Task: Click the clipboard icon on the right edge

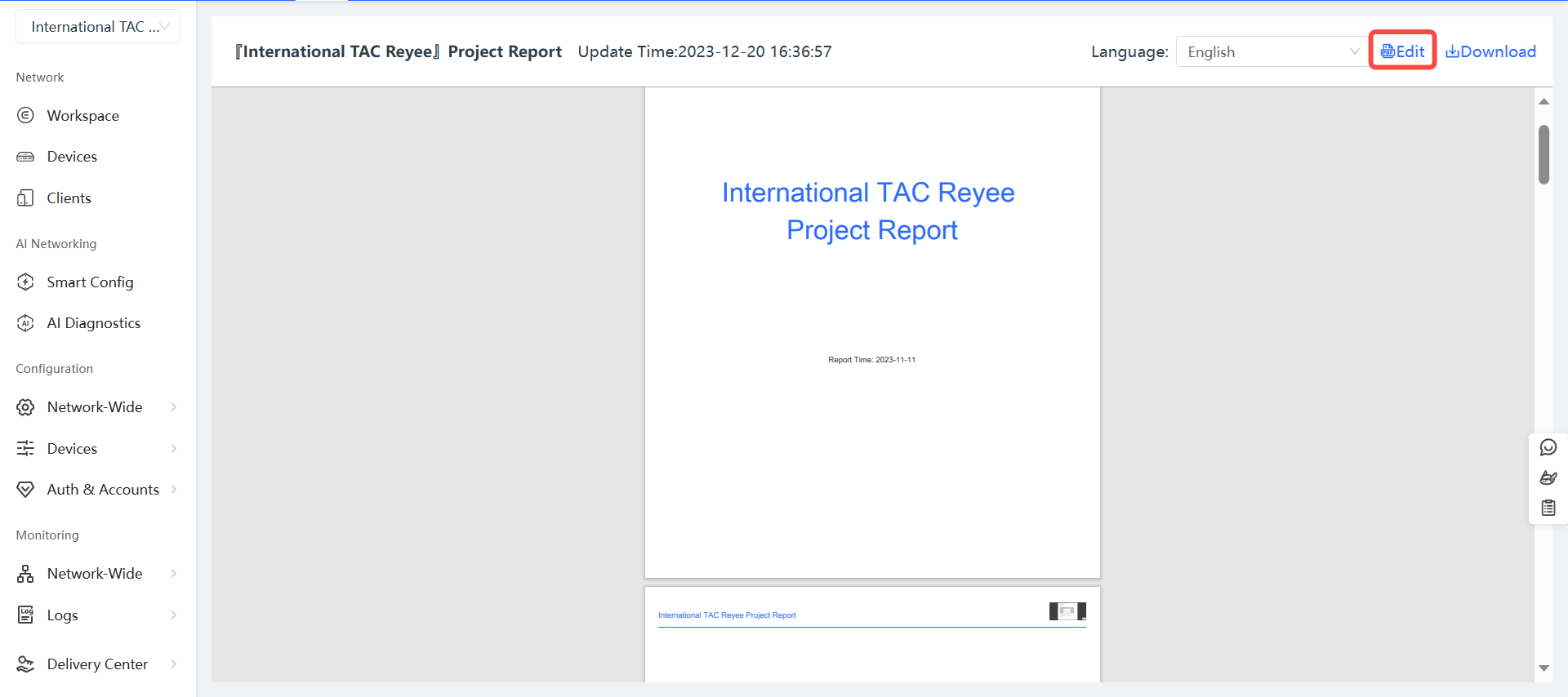Action: point(1548,508)
